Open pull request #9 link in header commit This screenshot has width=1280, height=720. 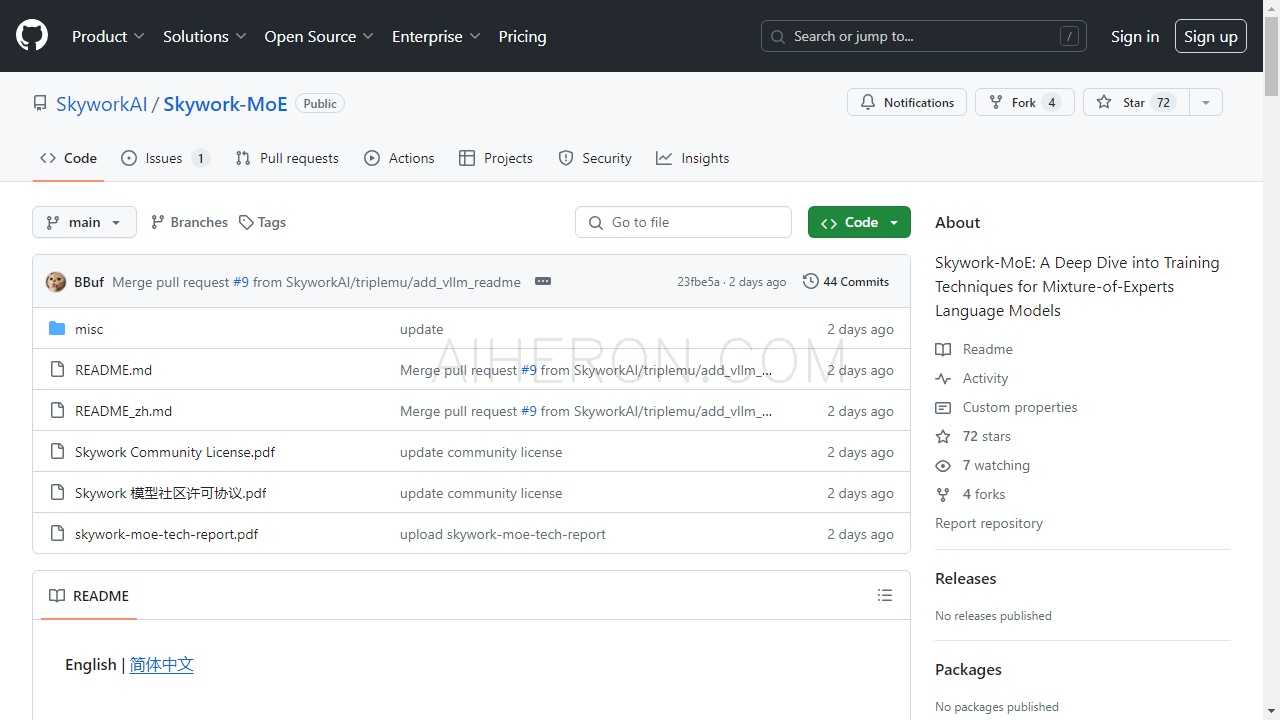[241, 282]
